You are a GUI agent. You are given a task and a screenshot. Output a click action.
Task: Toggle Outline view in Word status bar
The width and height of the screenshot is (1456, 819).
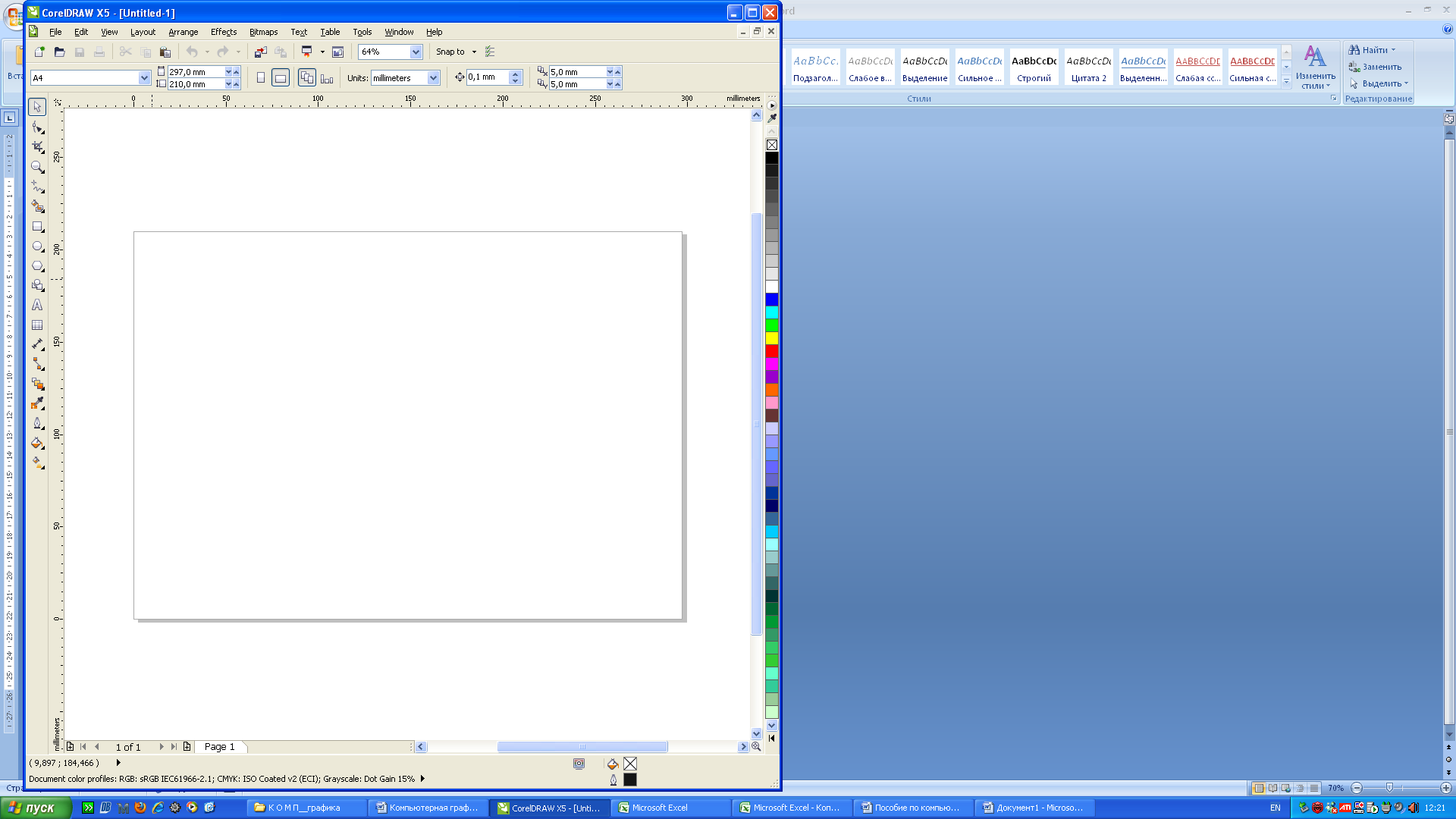click(1300, 788)
